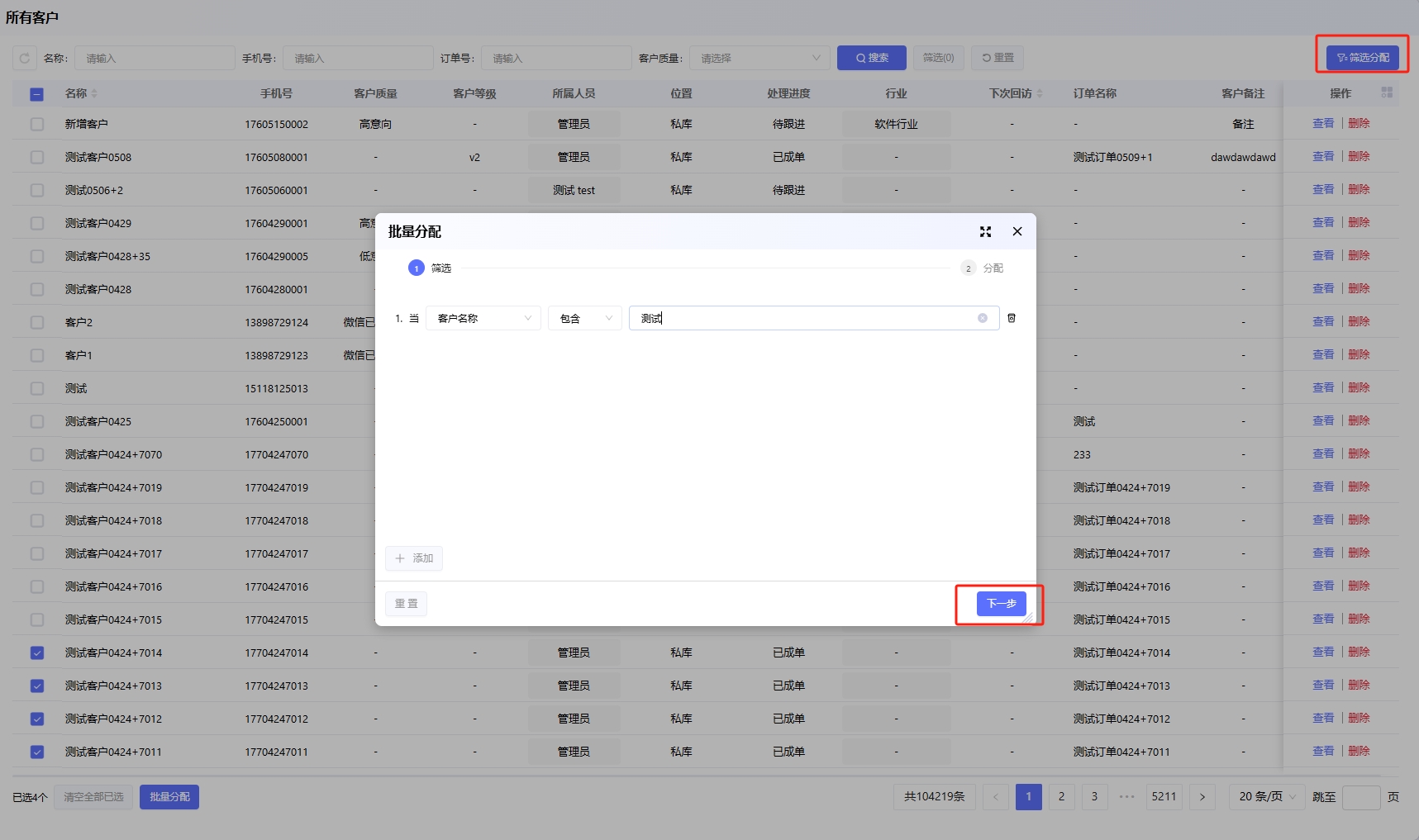
Task: Click 添加 to add a filter condition
Action: pyautogui.click(x=414, y=558)
